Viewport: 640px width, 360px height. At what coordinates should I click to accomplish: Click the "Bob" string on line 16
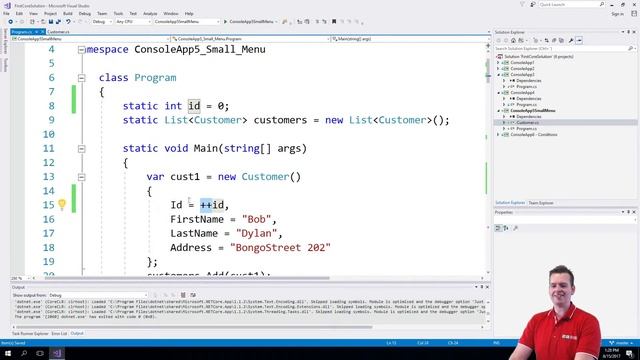[x=256, y=219]
